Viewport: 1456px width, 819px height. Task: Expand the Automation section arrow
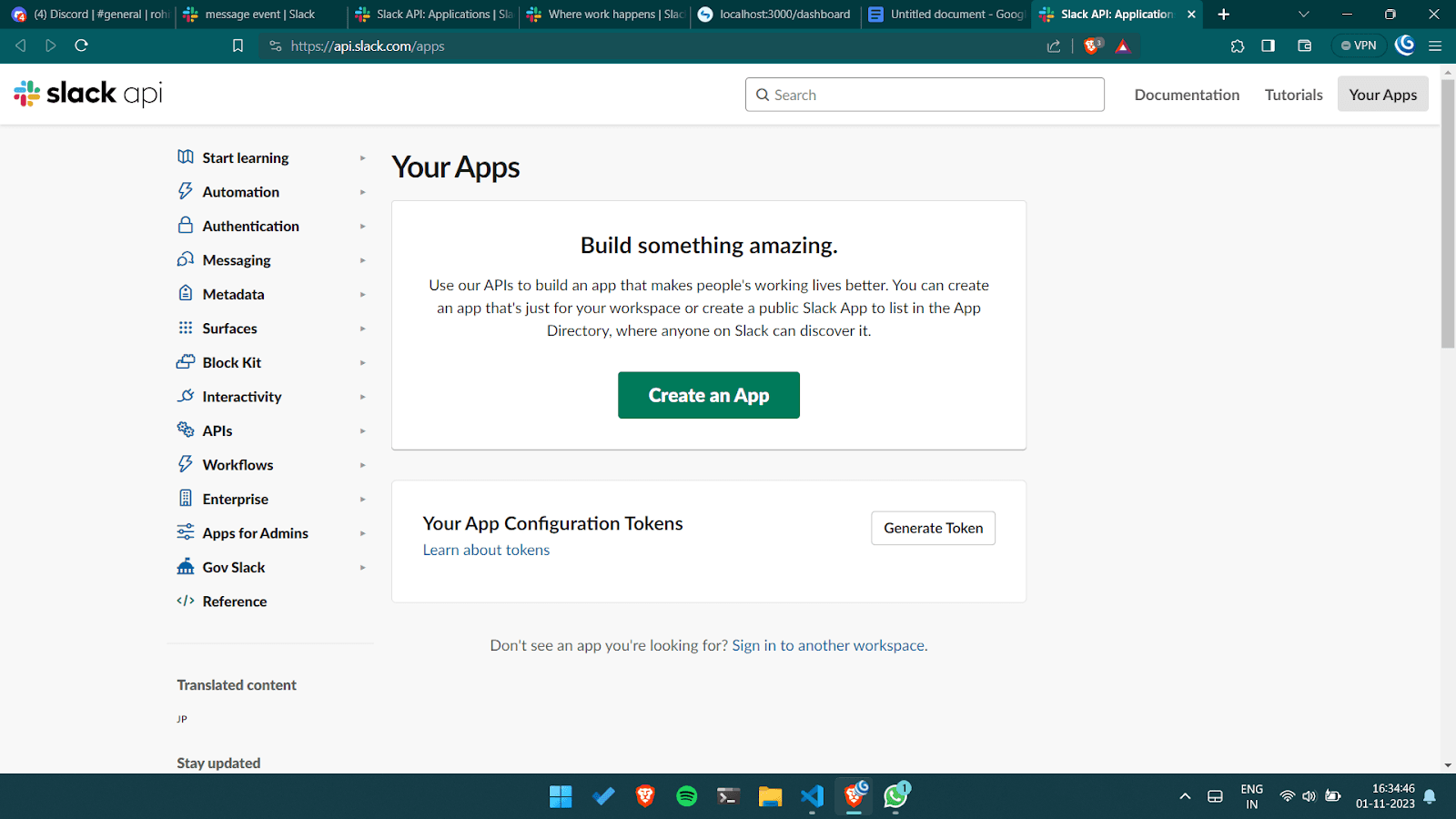tap(362, 192)
